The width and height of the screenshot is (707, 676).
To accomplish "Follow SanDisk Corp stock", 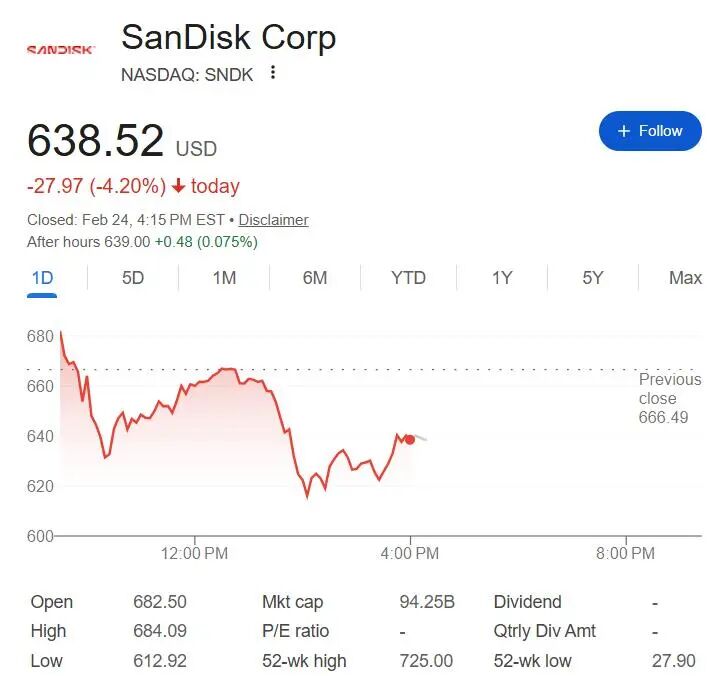I will pos(650,131).
